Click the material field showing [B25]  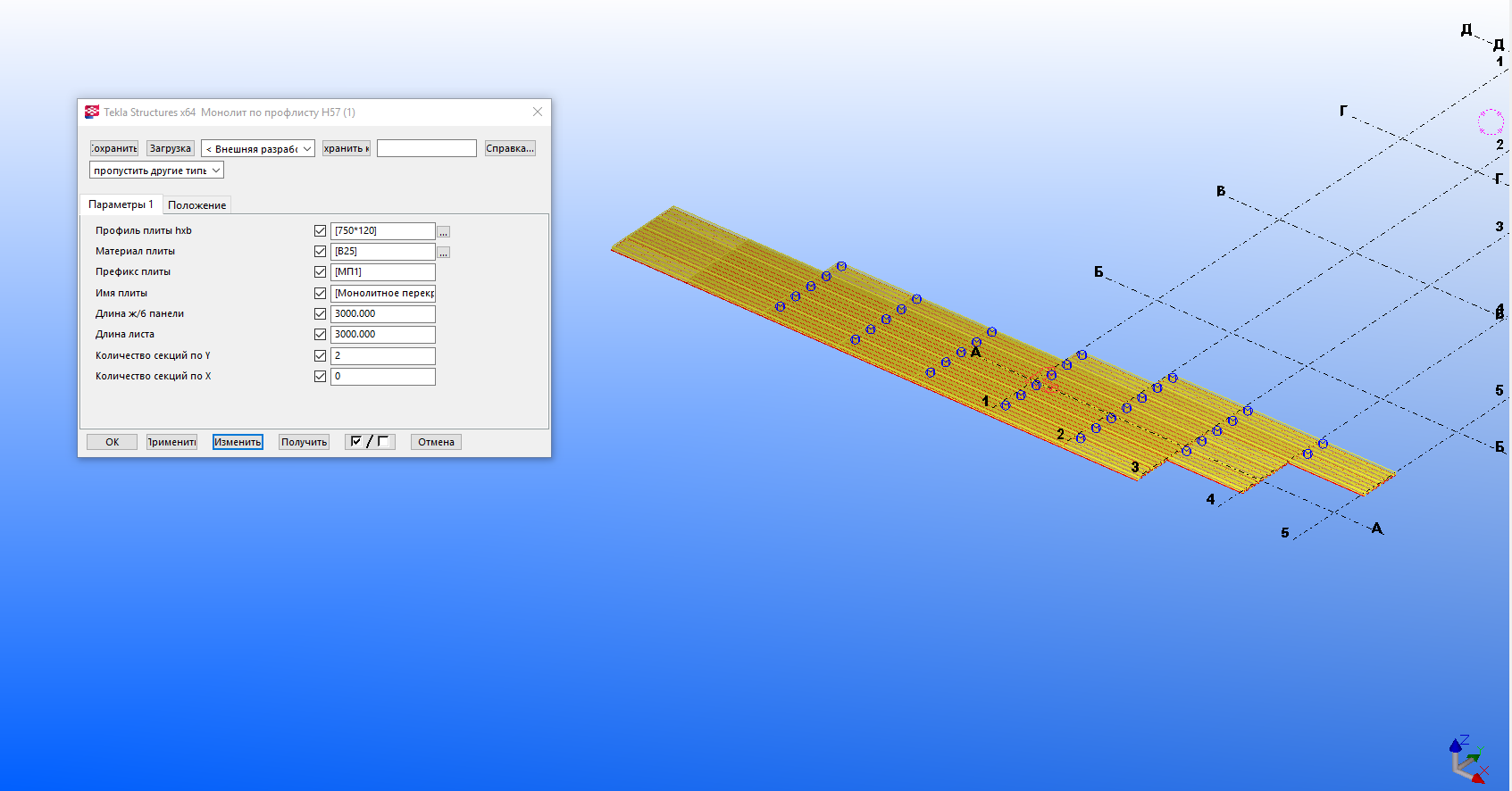point(383,252)
